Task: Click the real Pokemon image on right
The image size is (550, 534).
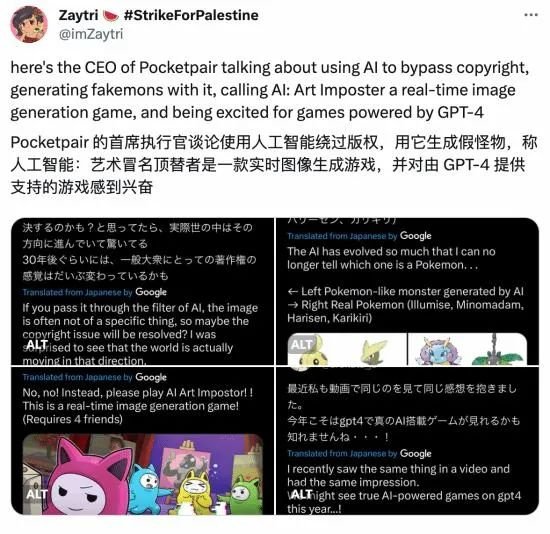Action: pos(468,349)
